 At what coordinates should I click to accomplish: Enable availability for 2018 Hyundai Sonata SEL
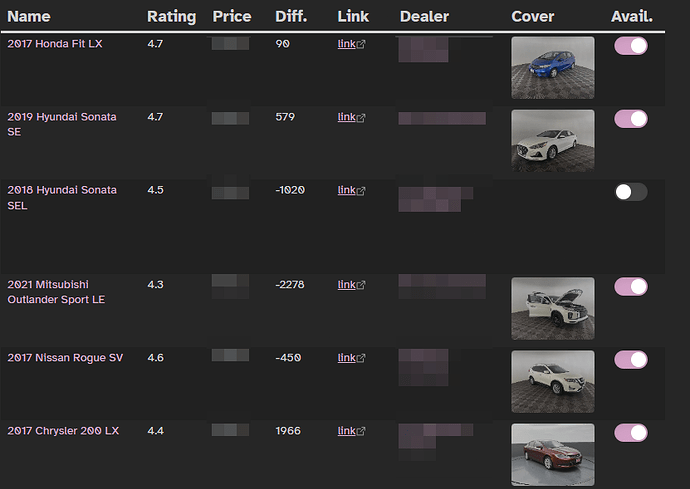[631, 192]
